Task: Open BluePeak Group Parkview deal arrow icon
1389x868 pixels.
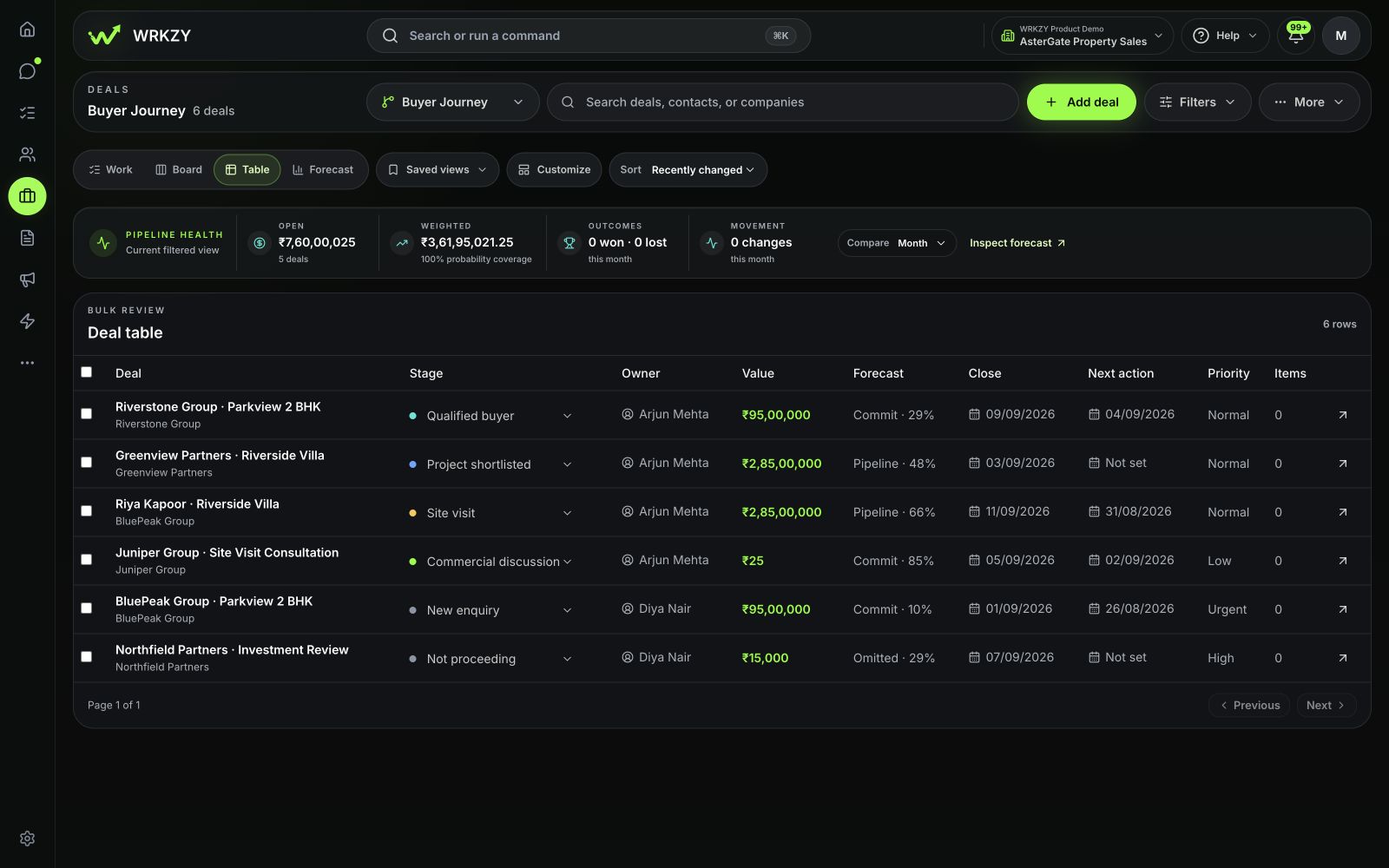Action: point(1342,609)
